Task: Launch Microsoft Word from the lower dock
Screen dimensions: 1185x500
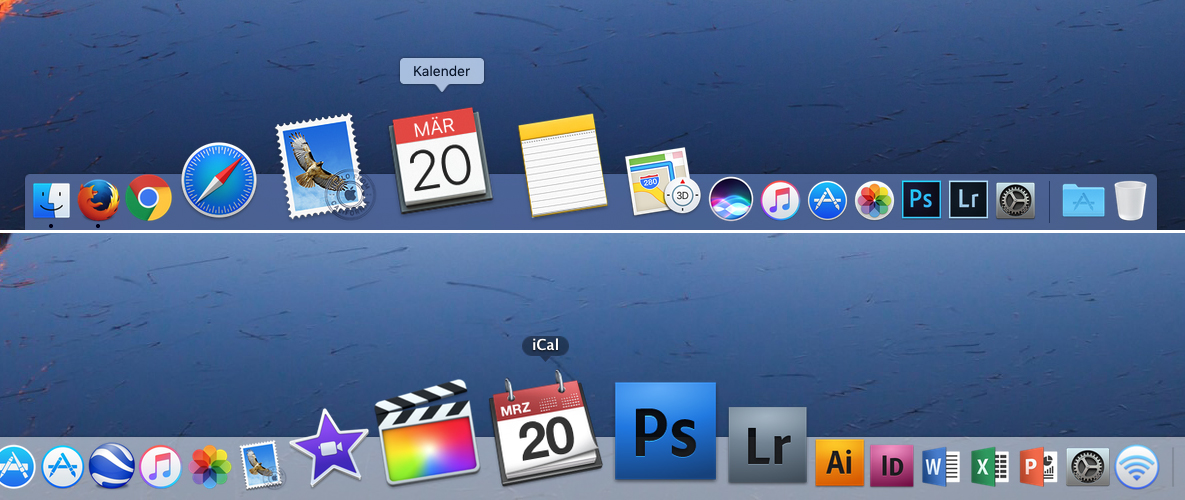Action: pos(941,465)
